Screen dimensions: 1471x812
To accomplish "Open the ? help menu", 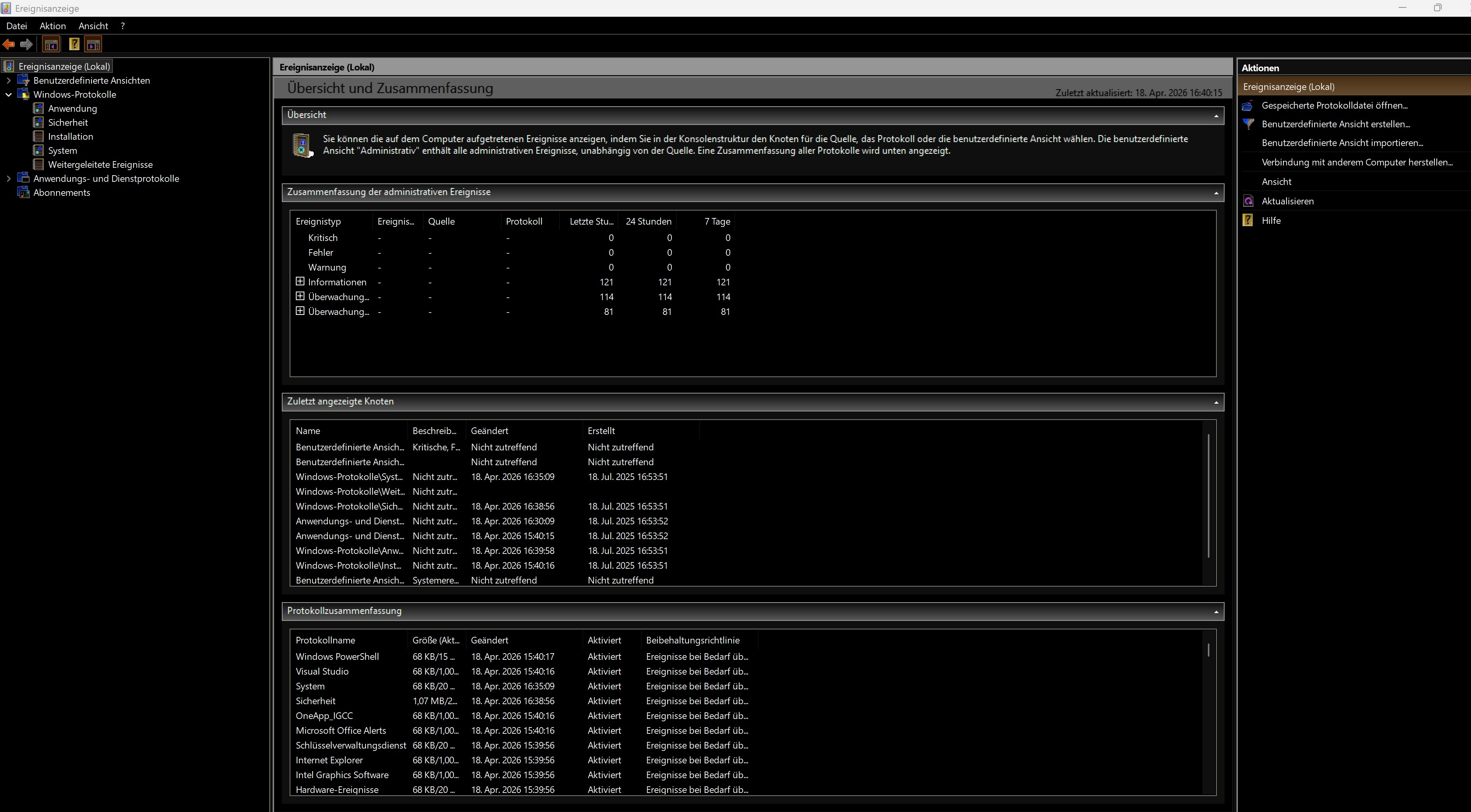I will (x=123, y=26).
